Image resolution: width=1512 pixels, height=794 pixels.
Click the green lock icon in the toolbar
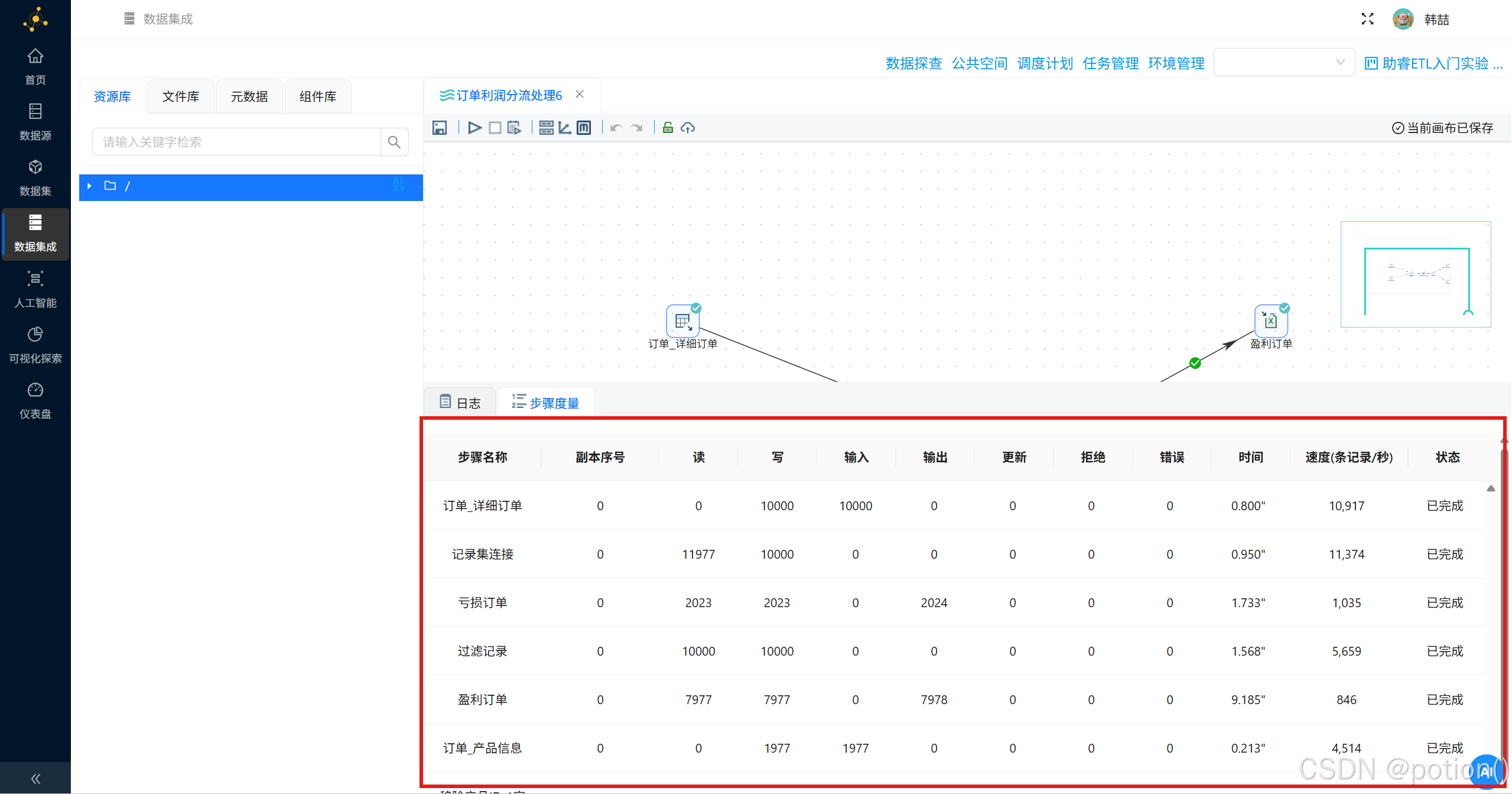(x=667, y=127)
